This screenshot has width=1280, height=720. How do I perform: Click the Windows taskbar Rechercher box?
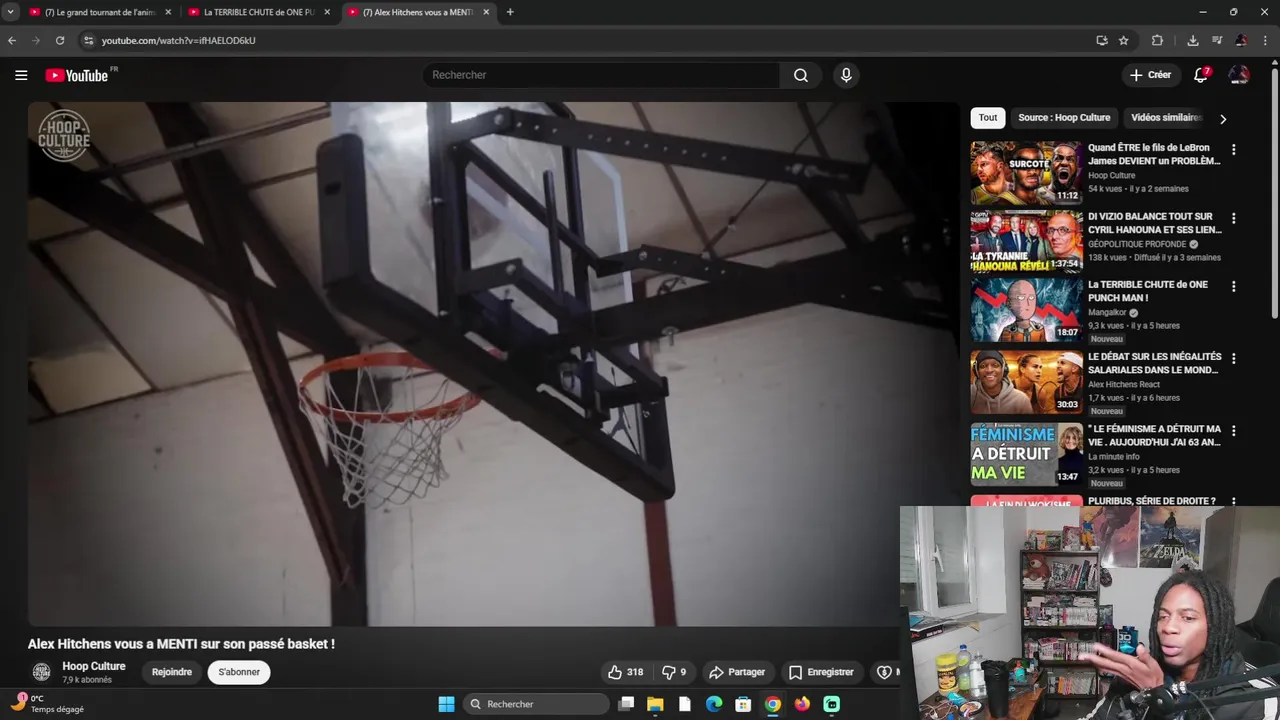pyautogui.click(x=538, y=704)
